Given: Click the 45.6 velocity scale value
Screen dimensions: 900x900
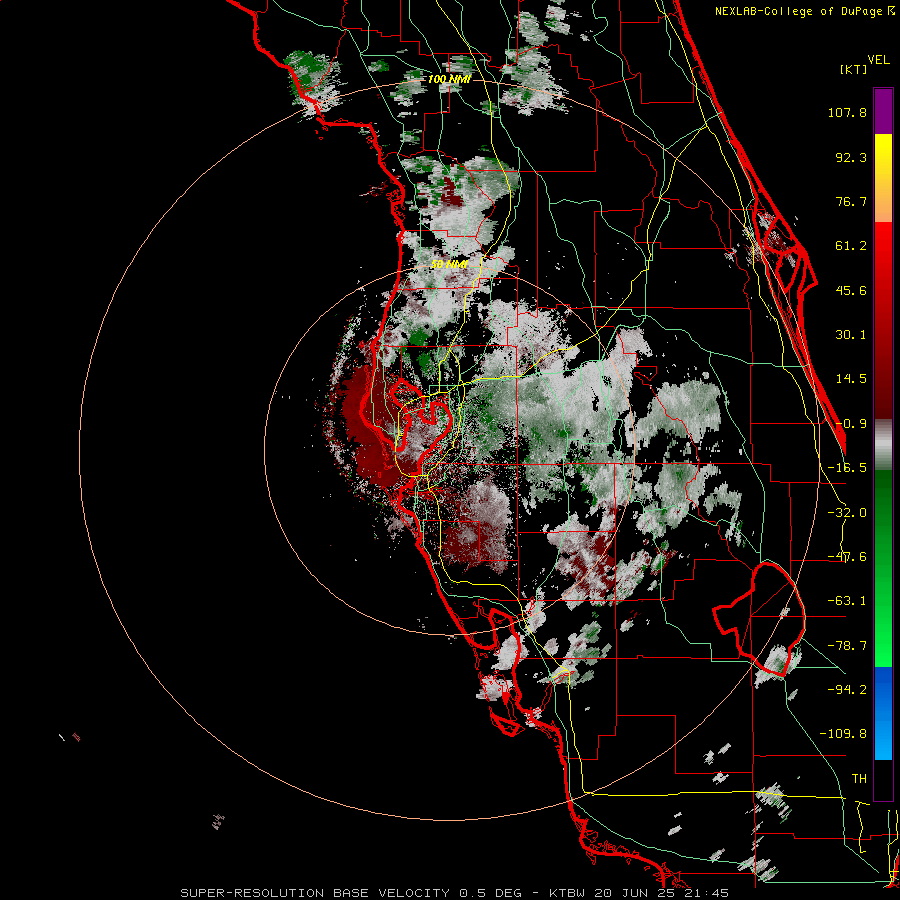Looking at the screenshot, I should (x=851, y=290).
